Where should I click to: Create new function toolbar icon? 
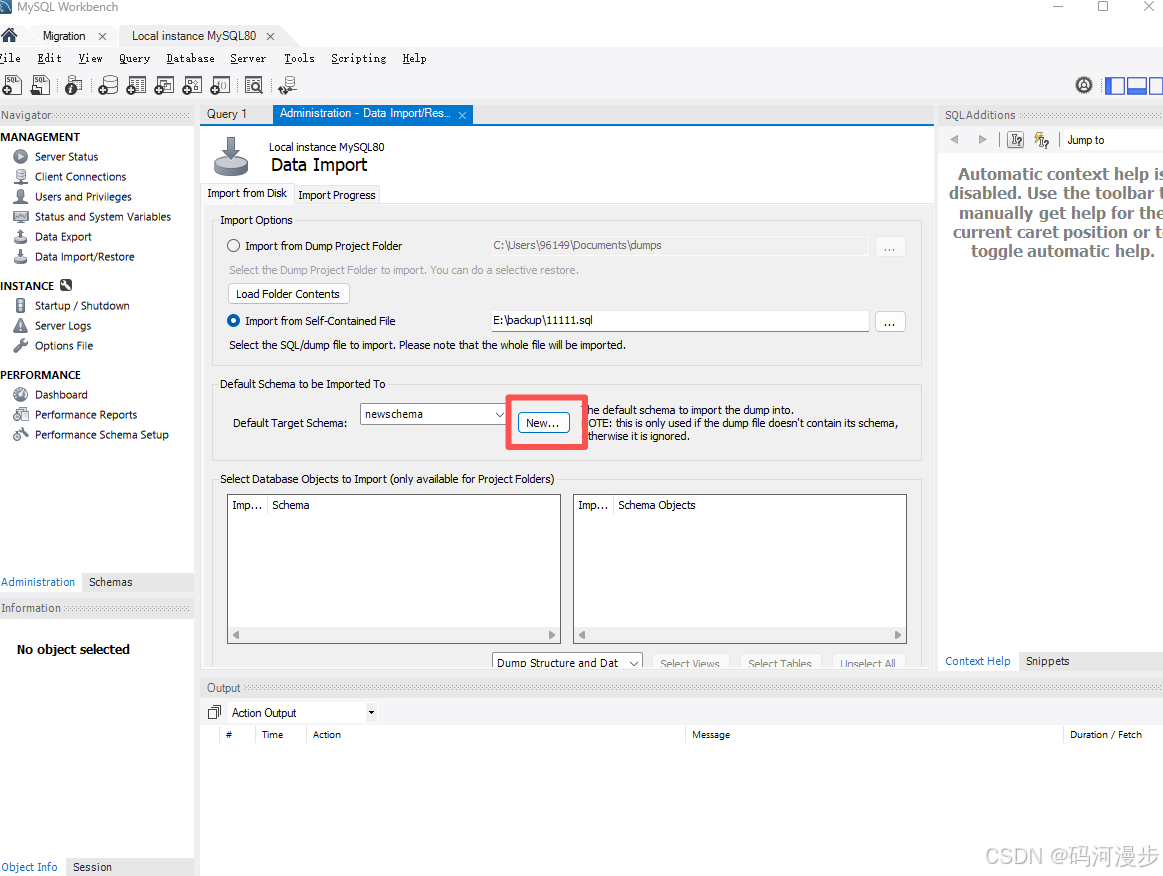click(220, 85)
